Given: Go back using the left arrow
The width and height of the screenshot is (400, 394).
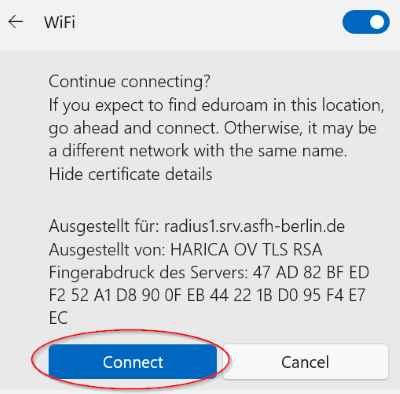Looking at the screenshot, I should [x=15, y=22].
